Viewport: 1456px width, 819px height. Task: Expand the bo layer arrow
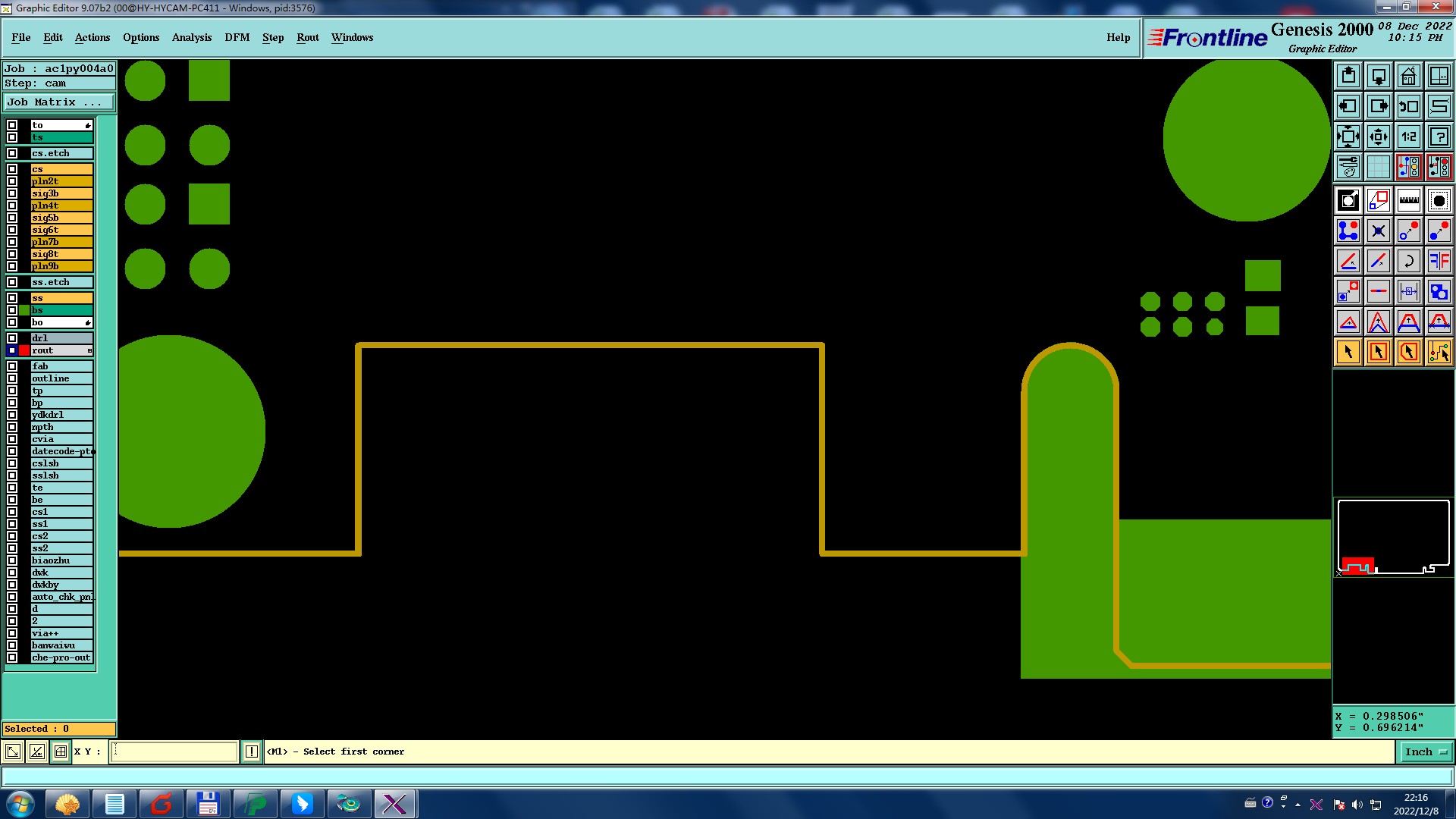[x=88, y=323]
